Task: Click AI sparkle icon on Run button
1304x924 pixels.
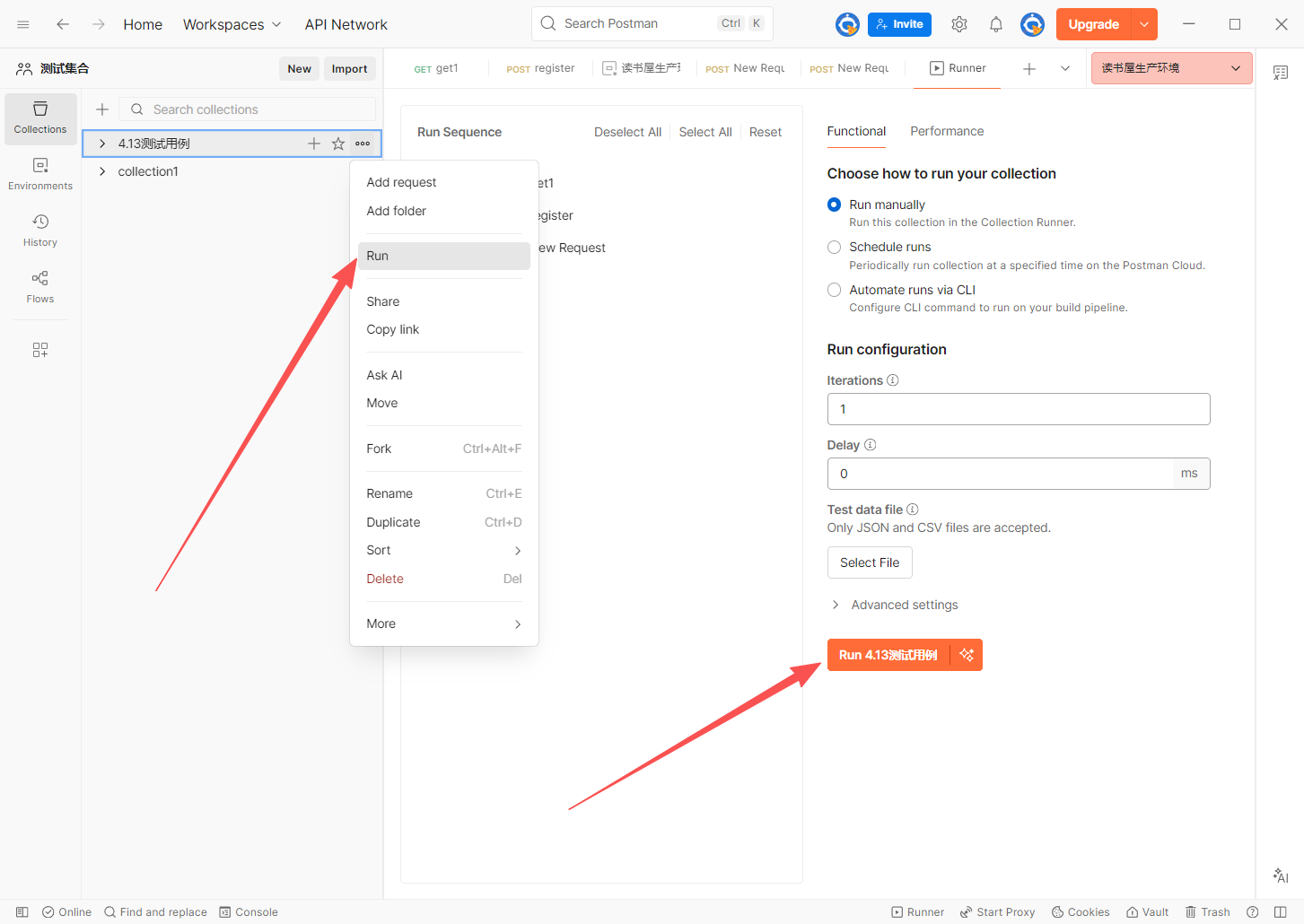Action: (x=967, y=655)
